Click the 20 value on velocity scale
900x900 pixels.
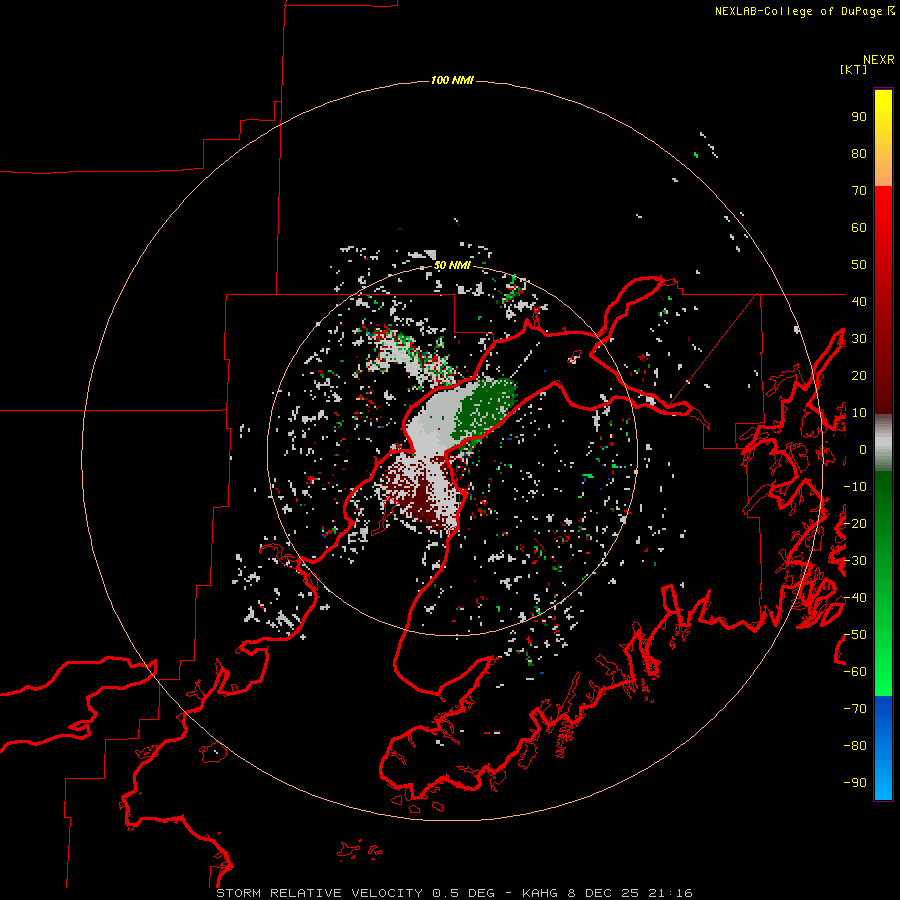point(859,375)
